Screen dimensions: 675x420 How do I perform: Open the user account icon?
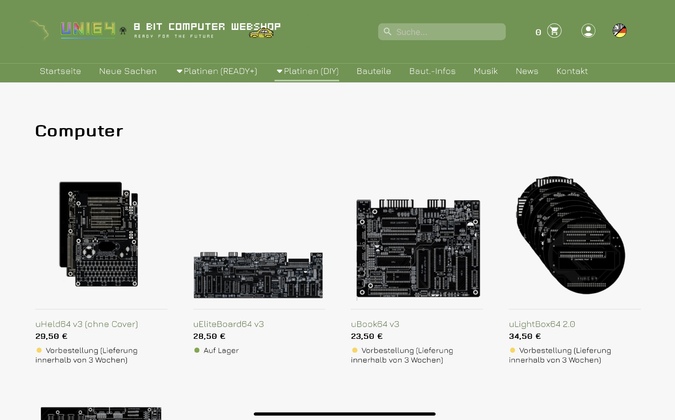pos(588,31)
